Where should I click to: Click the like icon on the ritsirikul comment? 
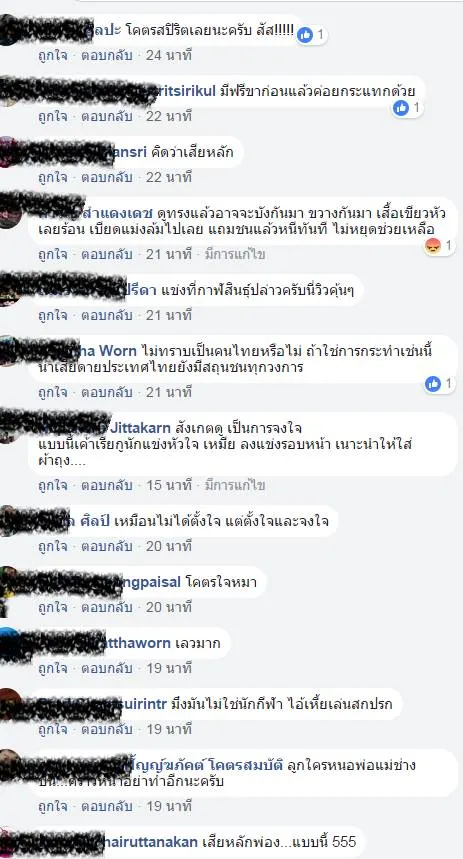tap(401, 108)
